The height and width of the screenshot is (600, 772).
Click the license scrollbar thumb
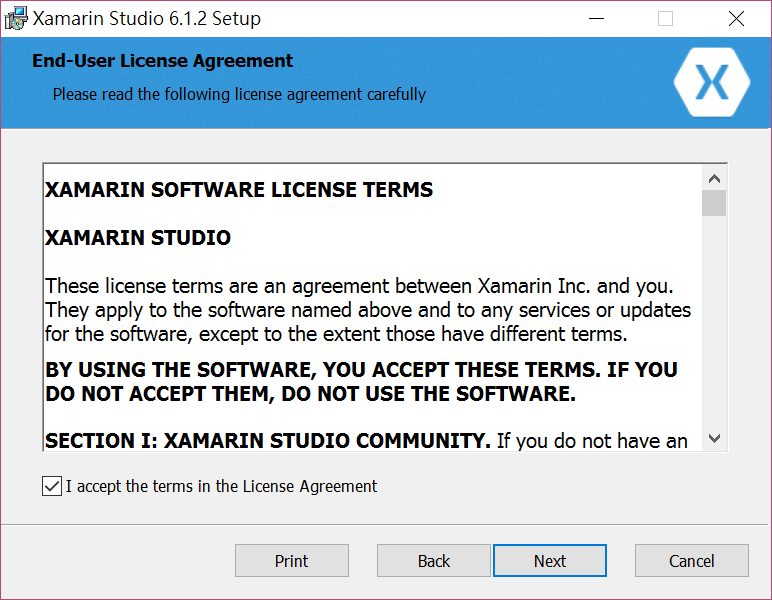point(714,203)
